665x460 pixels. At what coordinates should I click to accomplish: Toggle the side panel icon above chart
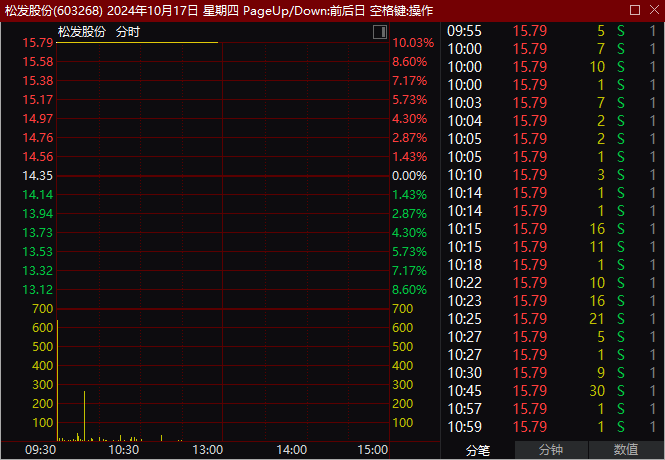(379, 32)
